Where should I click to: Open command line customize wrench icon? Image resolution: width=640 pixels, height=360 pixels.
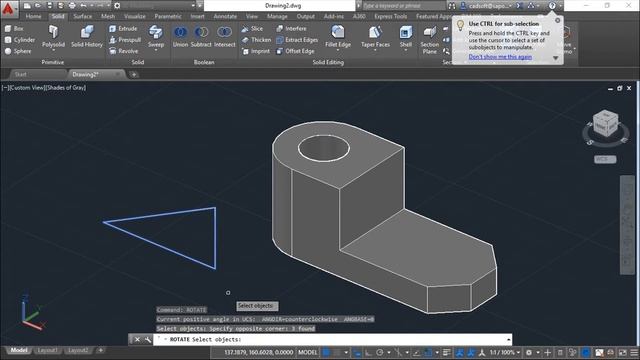point(147,340)
